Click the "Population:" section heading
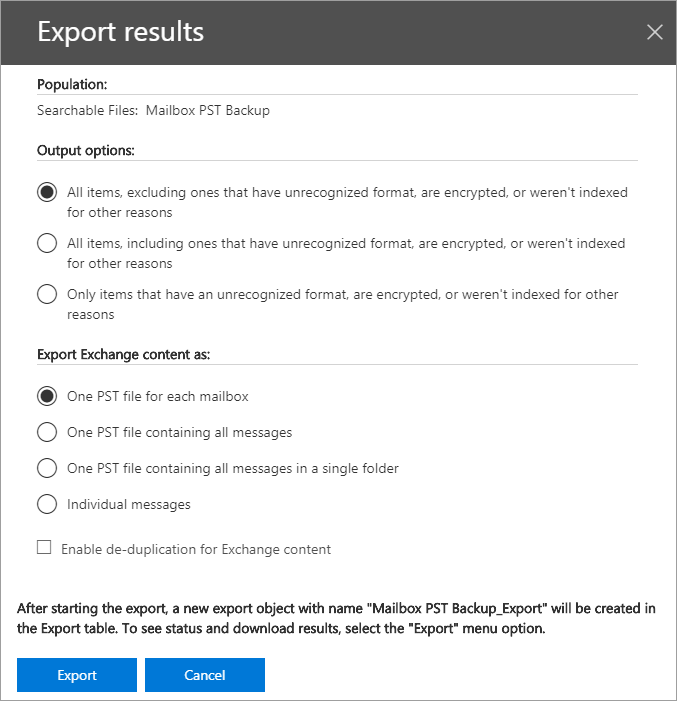677x701 pixels. (x=72, y=85)
